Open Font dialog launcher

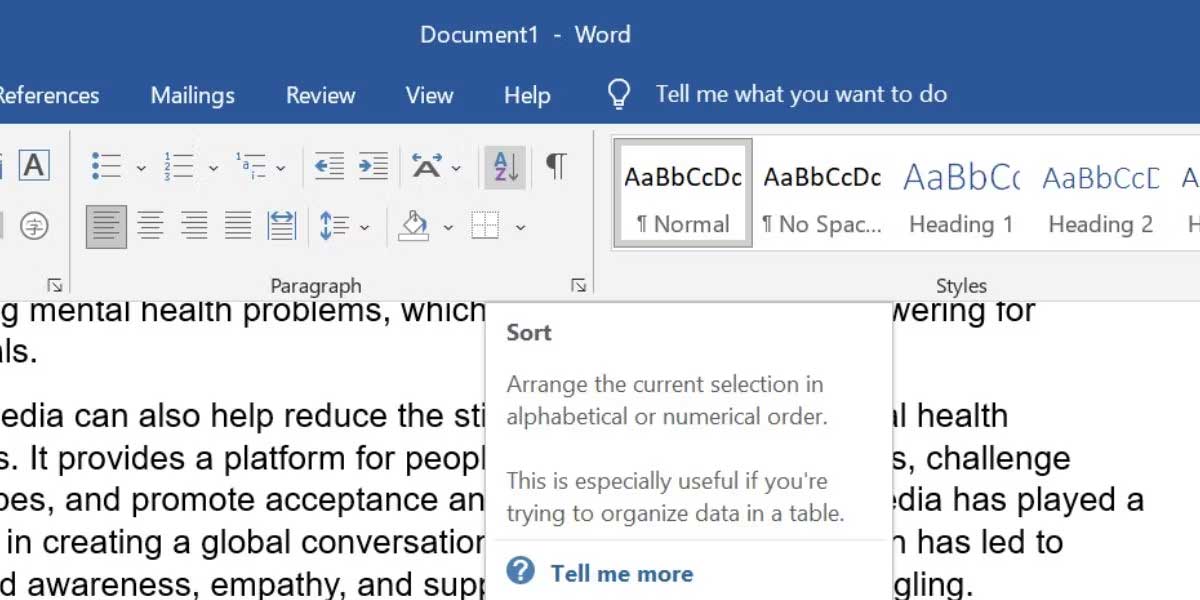pyautogui.click(x=55, y=286)
